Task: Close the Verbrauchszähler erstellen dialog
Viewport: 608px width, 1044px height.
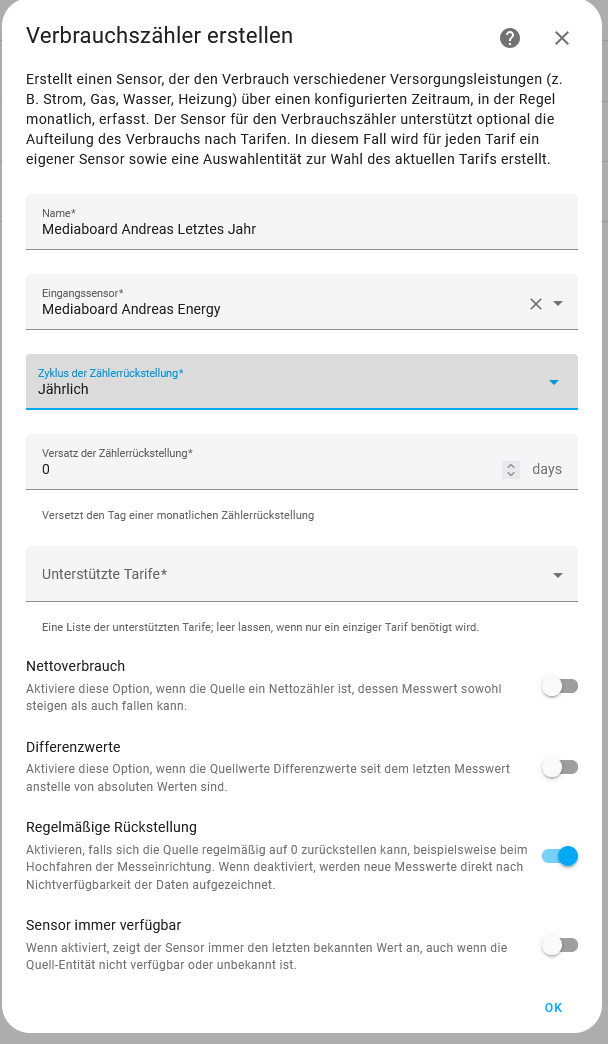Action: coord(562,38)
